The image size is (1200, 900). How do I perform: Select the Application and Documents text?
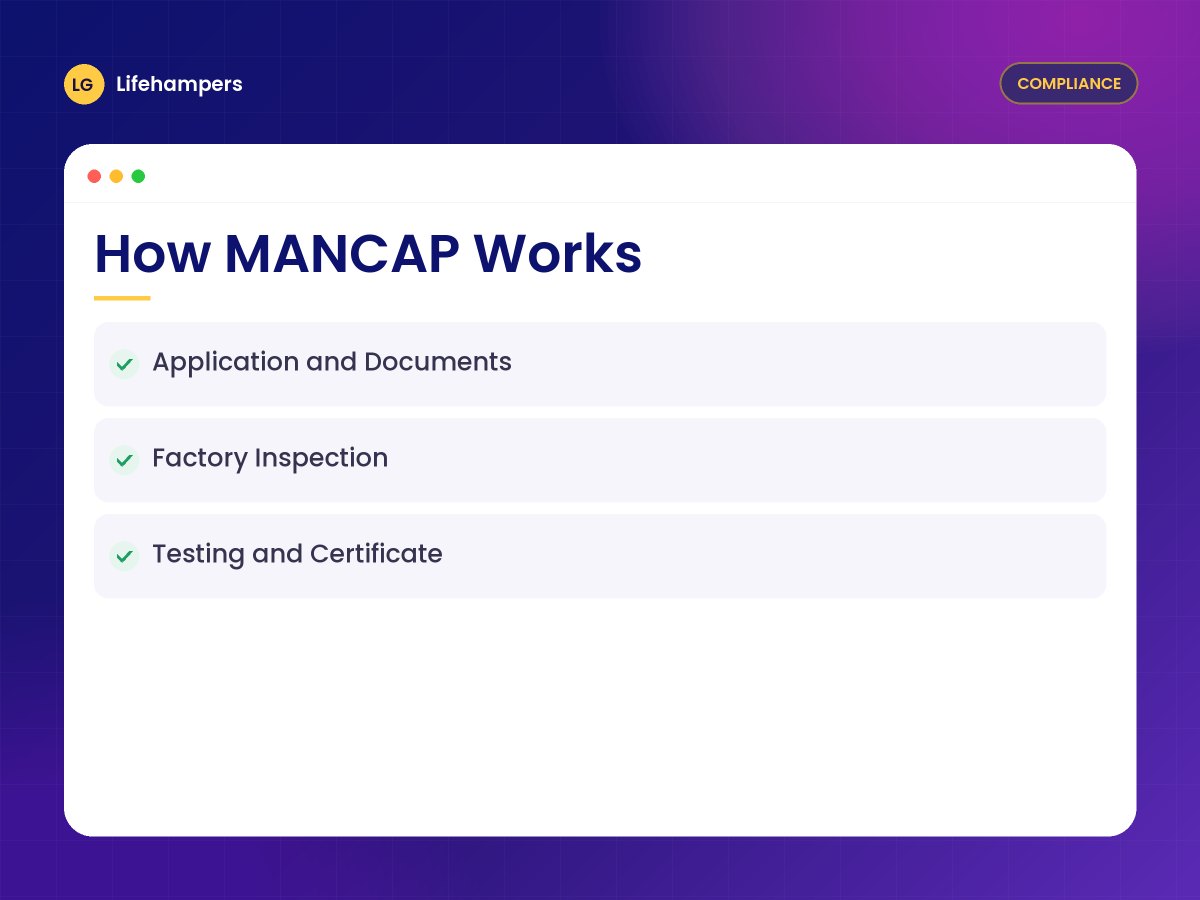[x=332, y=362]
